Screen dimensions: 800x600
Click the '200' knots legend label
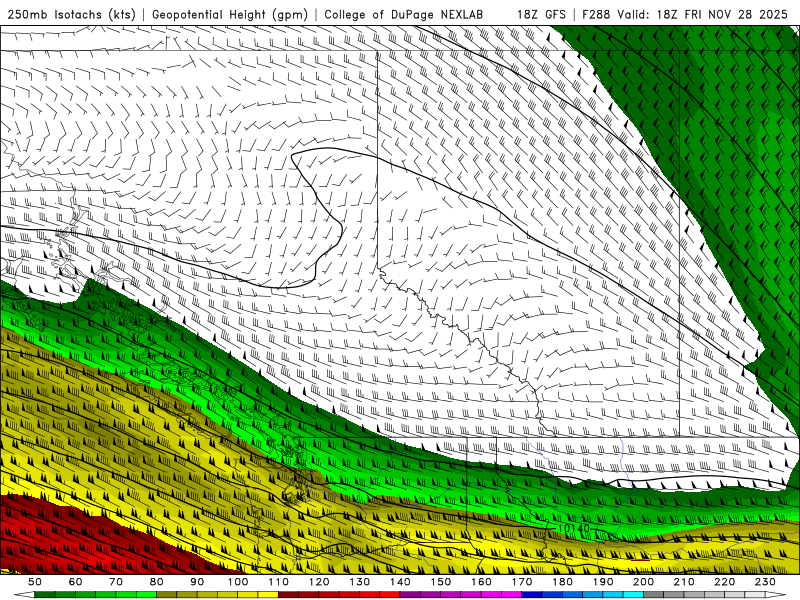644,582
